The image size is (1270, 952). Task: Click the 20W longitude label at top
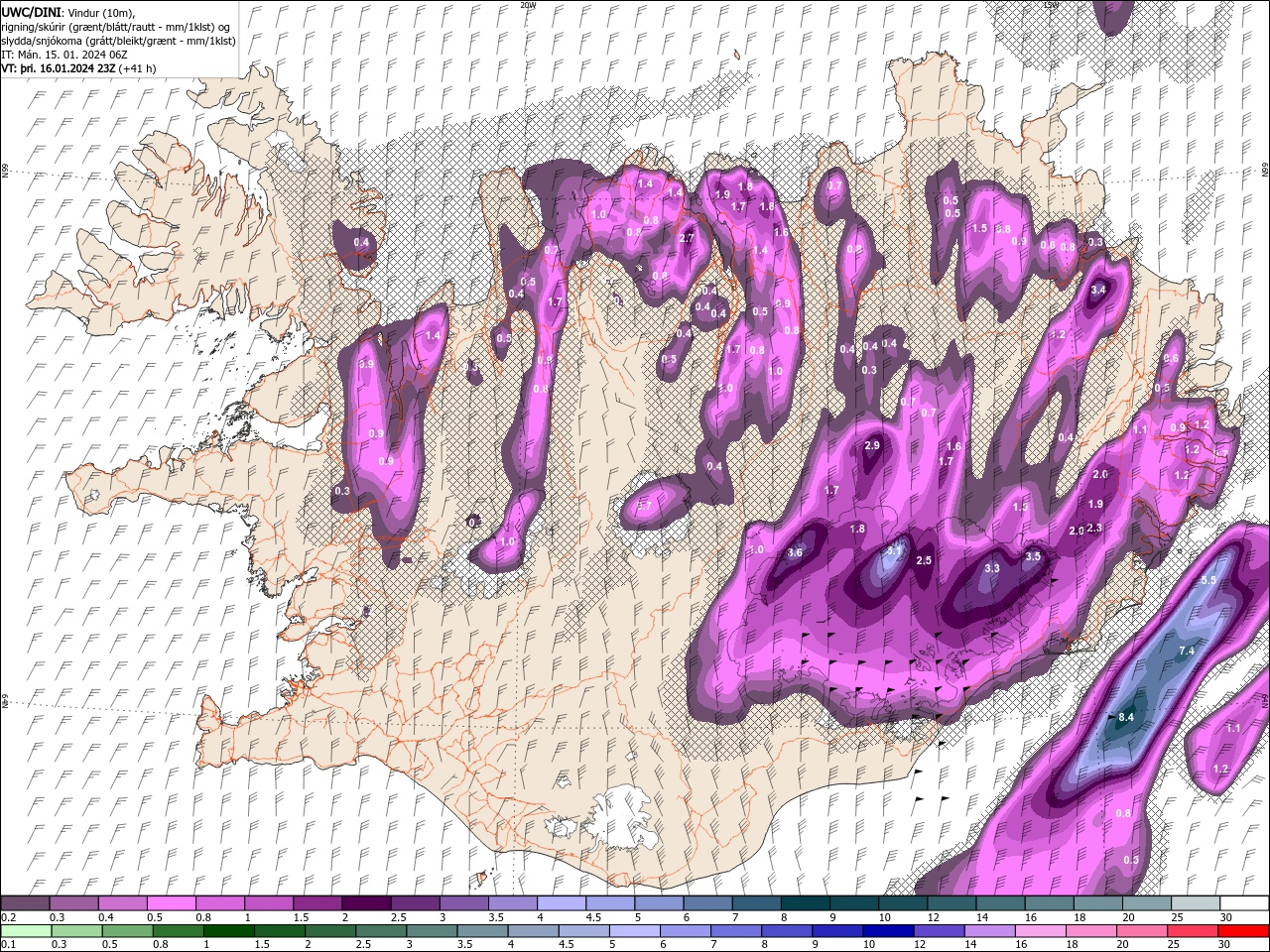529,5
